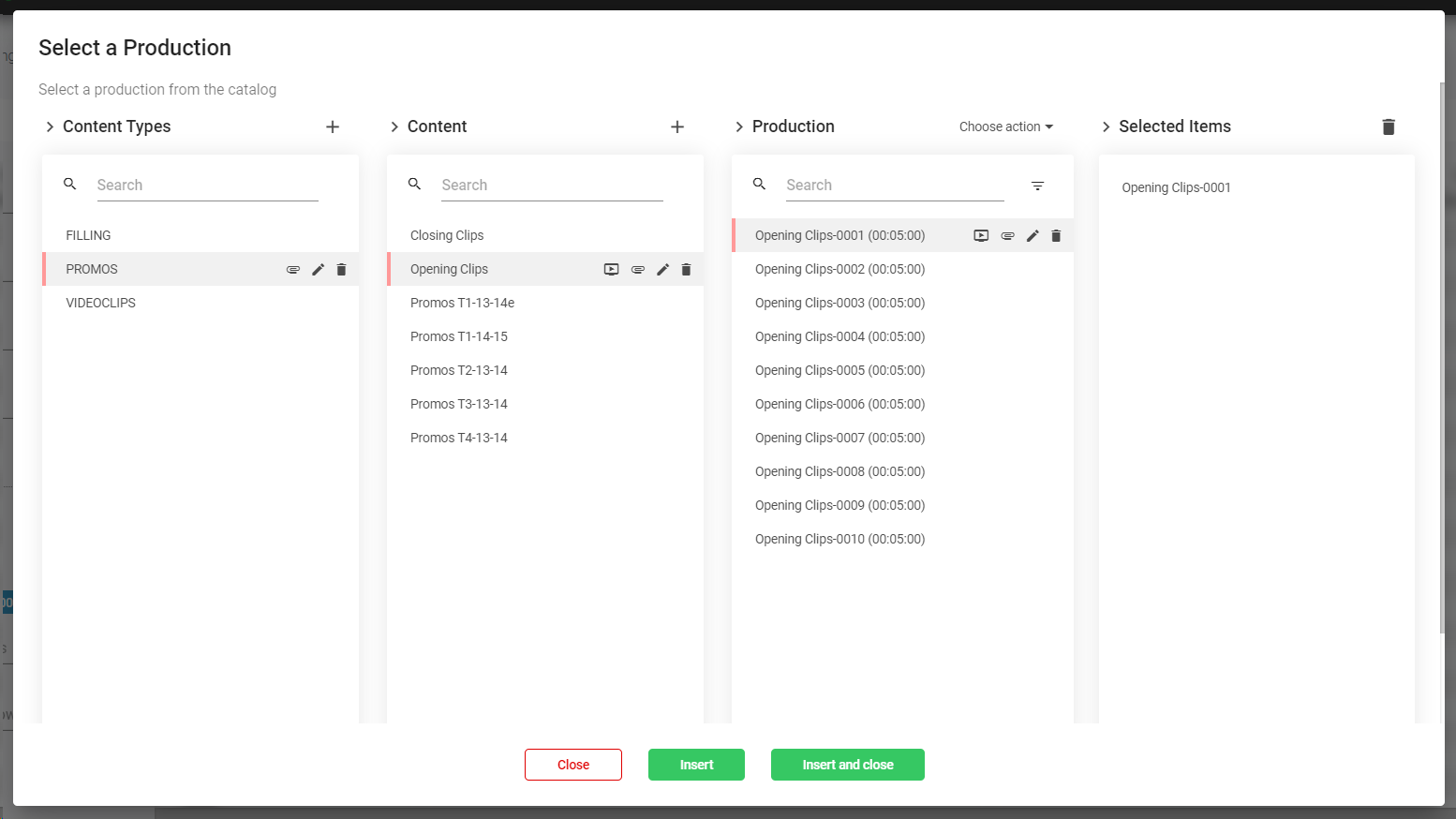Choose Opening Clips-0005 production
The height and width of the screenshot is (819, 1456).
pyautogui.click(x=839, y=370)
